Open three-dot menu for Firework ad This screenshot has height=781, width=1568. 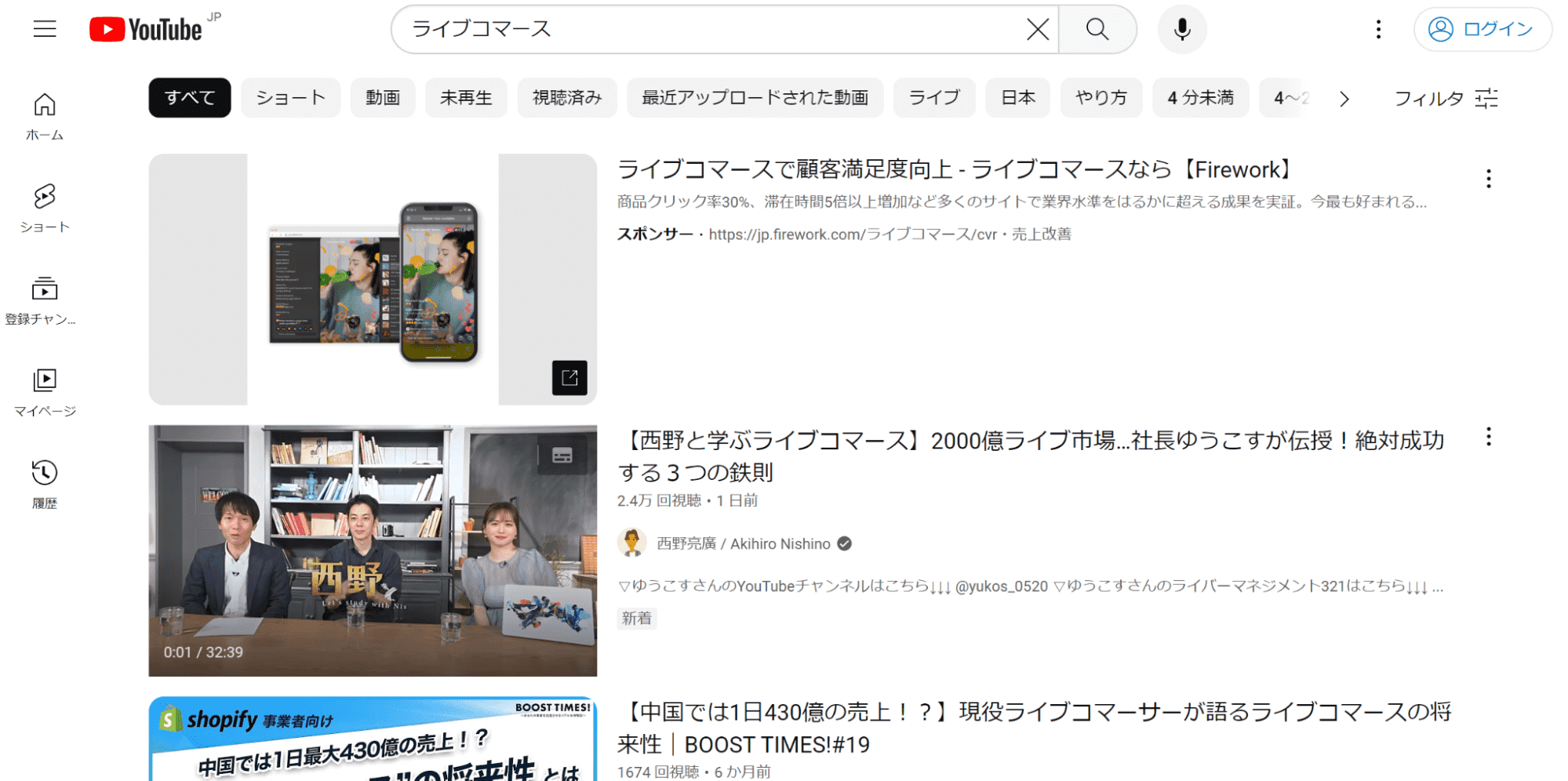coord(1488,179)
